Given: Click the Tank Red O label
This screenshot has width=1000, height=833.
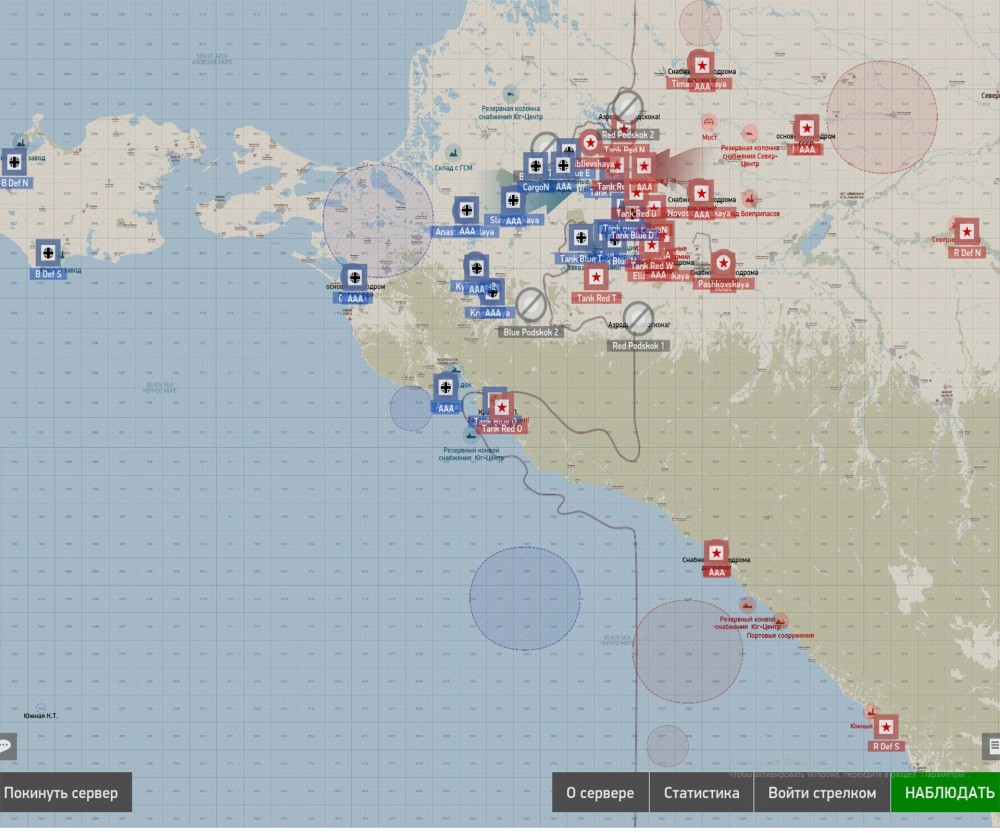Looking at the screenshot, I should click(x=502, y=429).
